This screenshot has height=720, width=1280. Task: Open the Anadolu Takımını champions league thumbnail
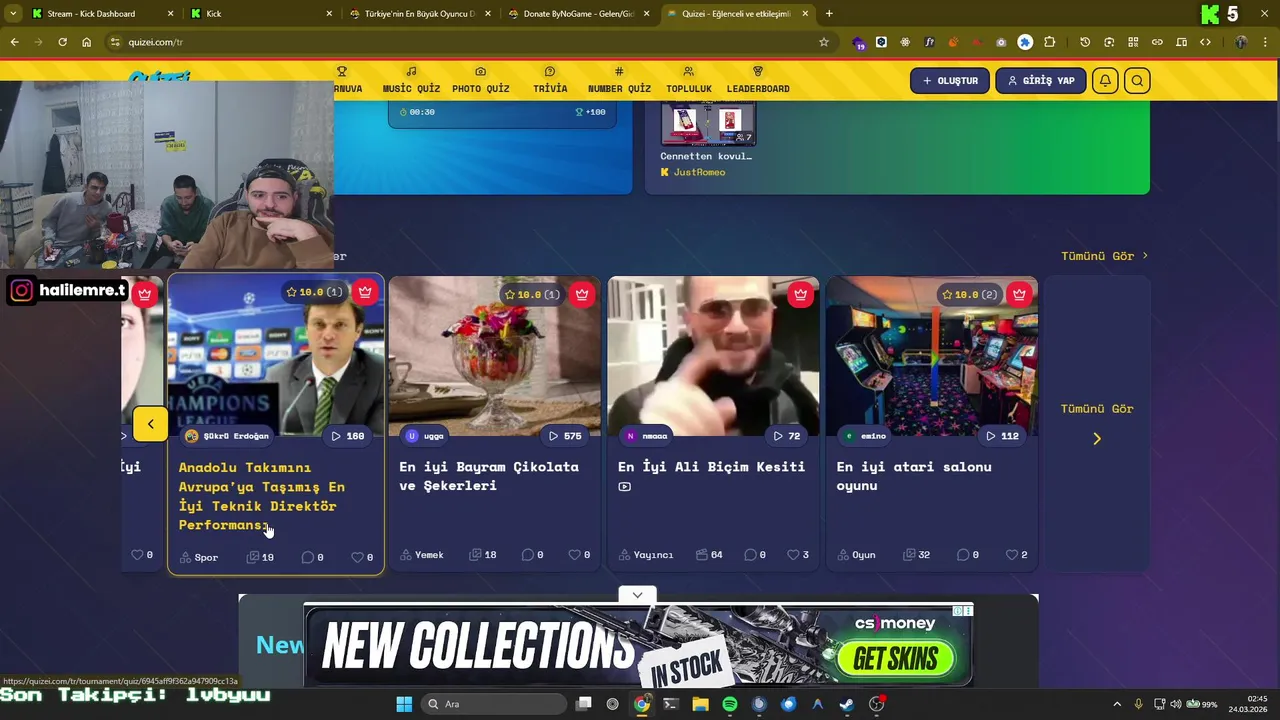(x=276, y=355)
